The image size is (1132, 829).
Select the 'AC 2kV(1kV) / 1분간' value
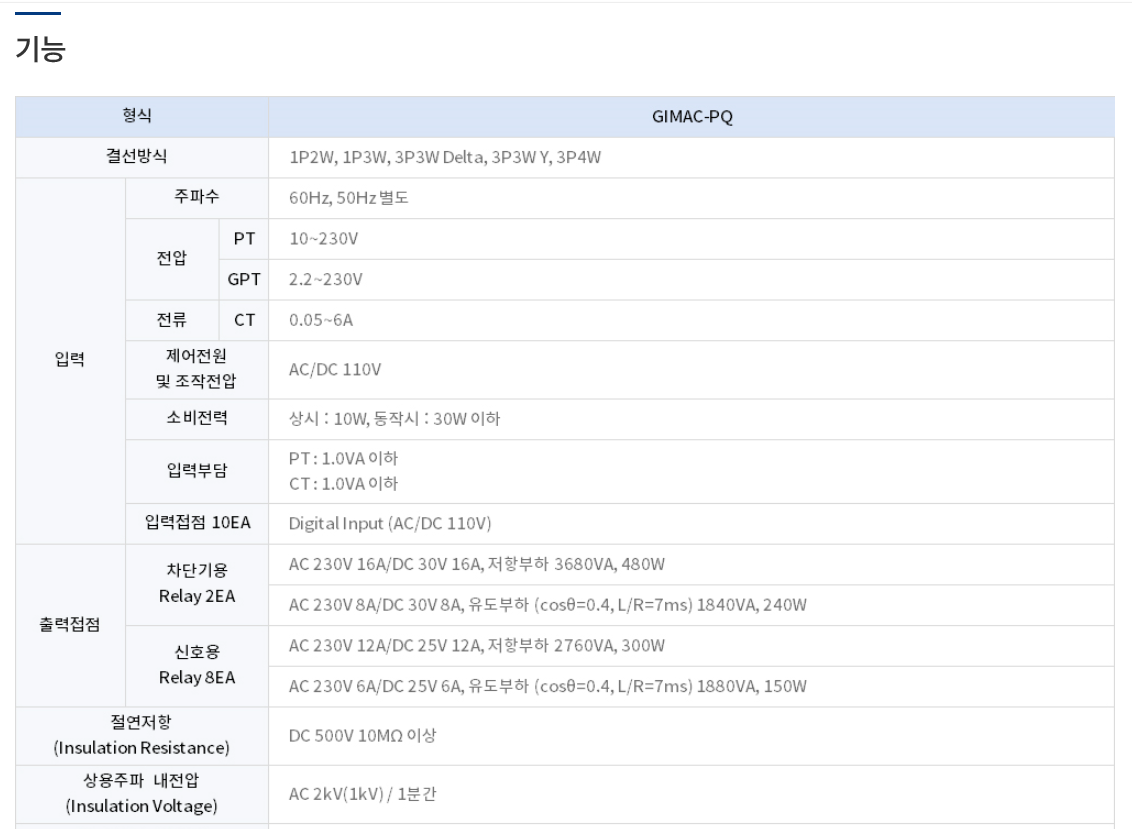[362, 794]
